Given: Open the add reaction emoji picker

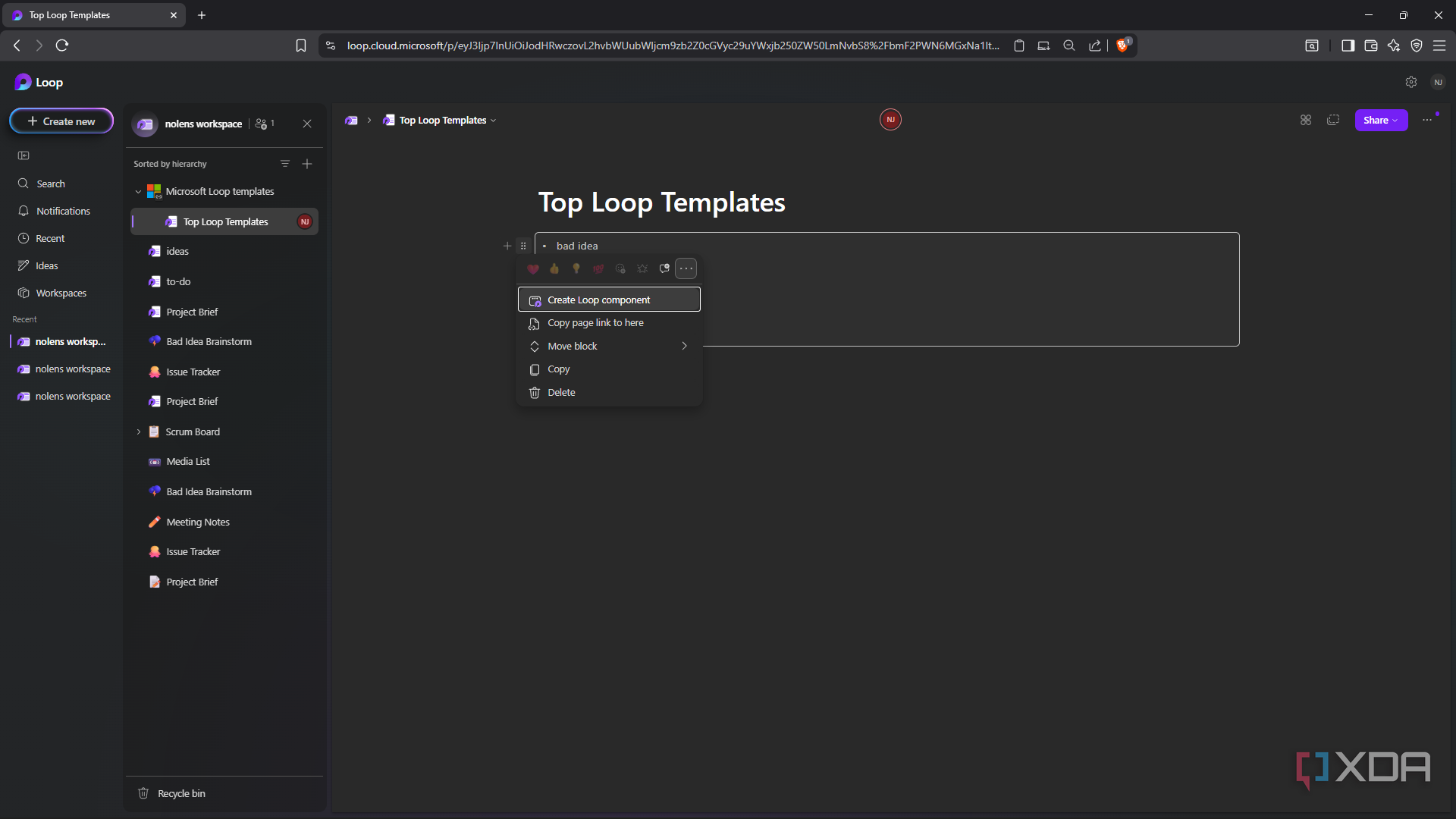Looking at the screenshot, I should click(620, 268).
